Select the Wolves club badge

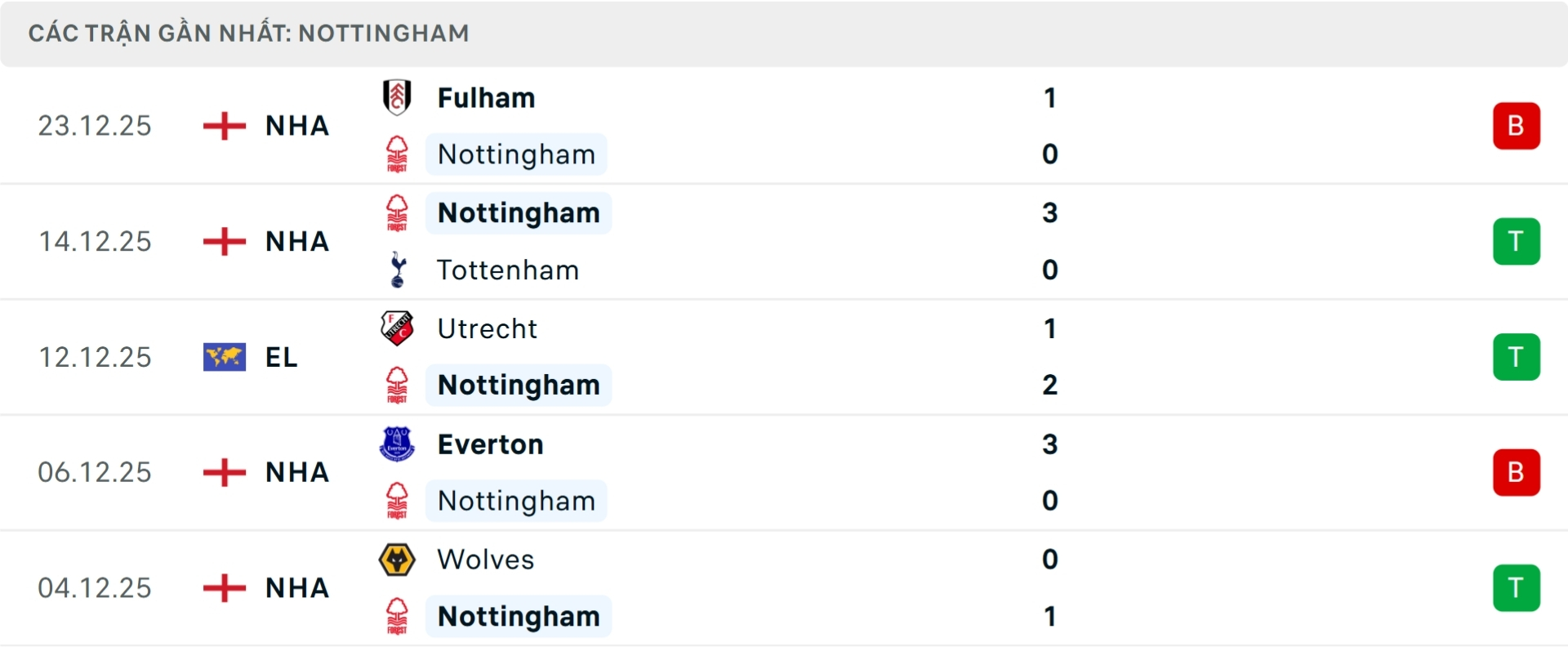pyautogui.click(x=398, y=560)
